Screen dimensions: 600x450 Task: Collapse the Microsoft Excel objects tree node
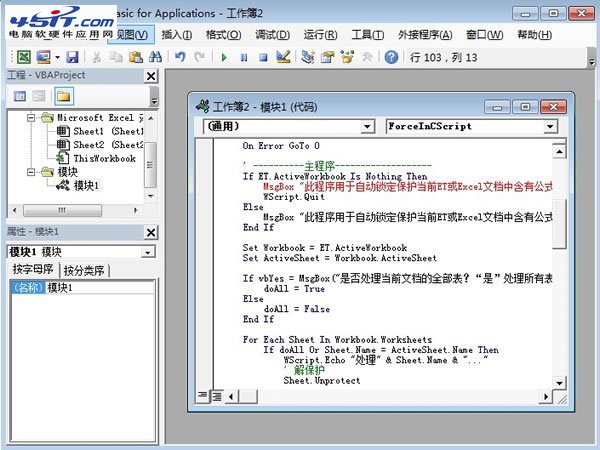[31, 118]
